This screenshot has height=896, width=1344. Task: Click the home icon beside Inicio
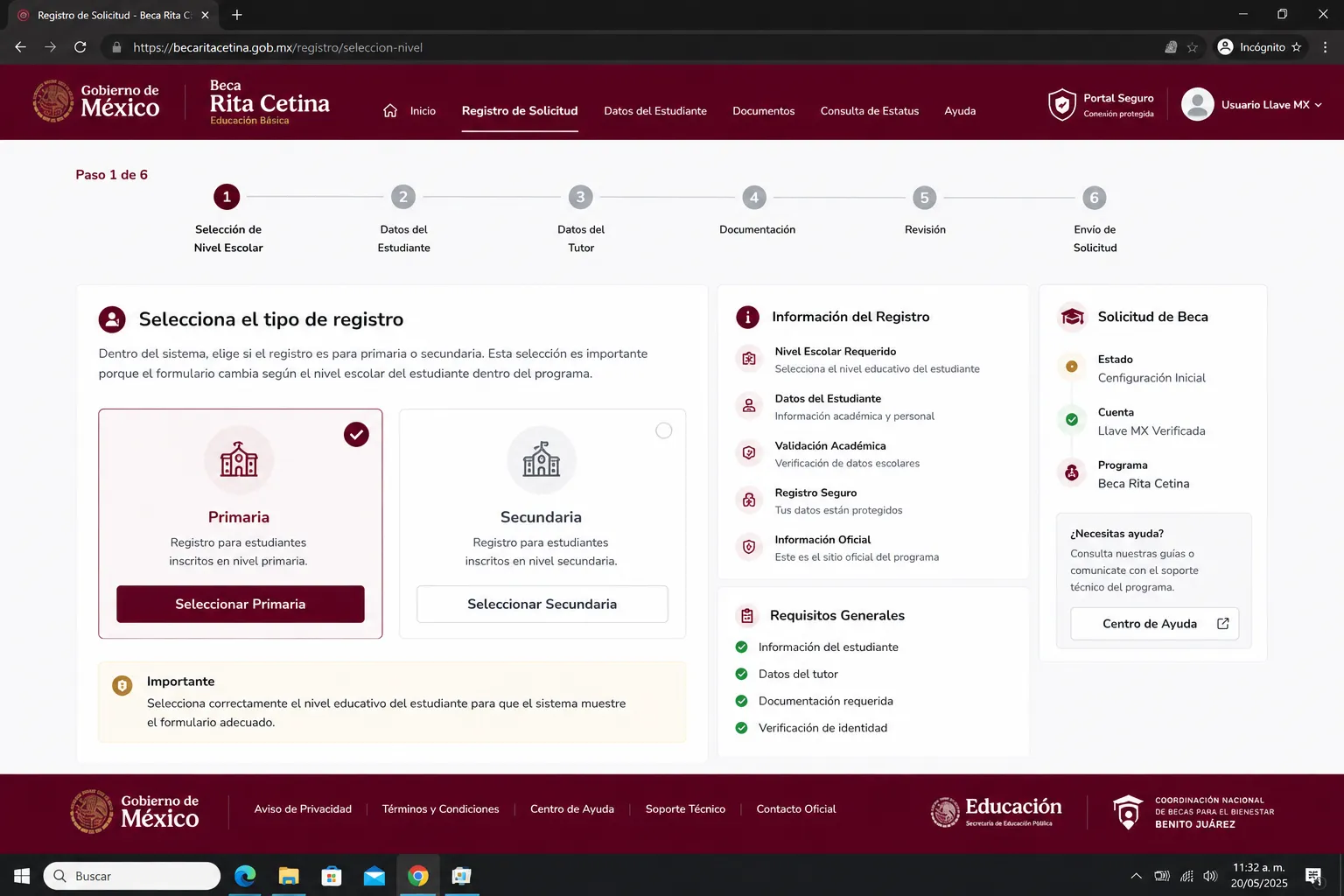(x=390, y=110)
